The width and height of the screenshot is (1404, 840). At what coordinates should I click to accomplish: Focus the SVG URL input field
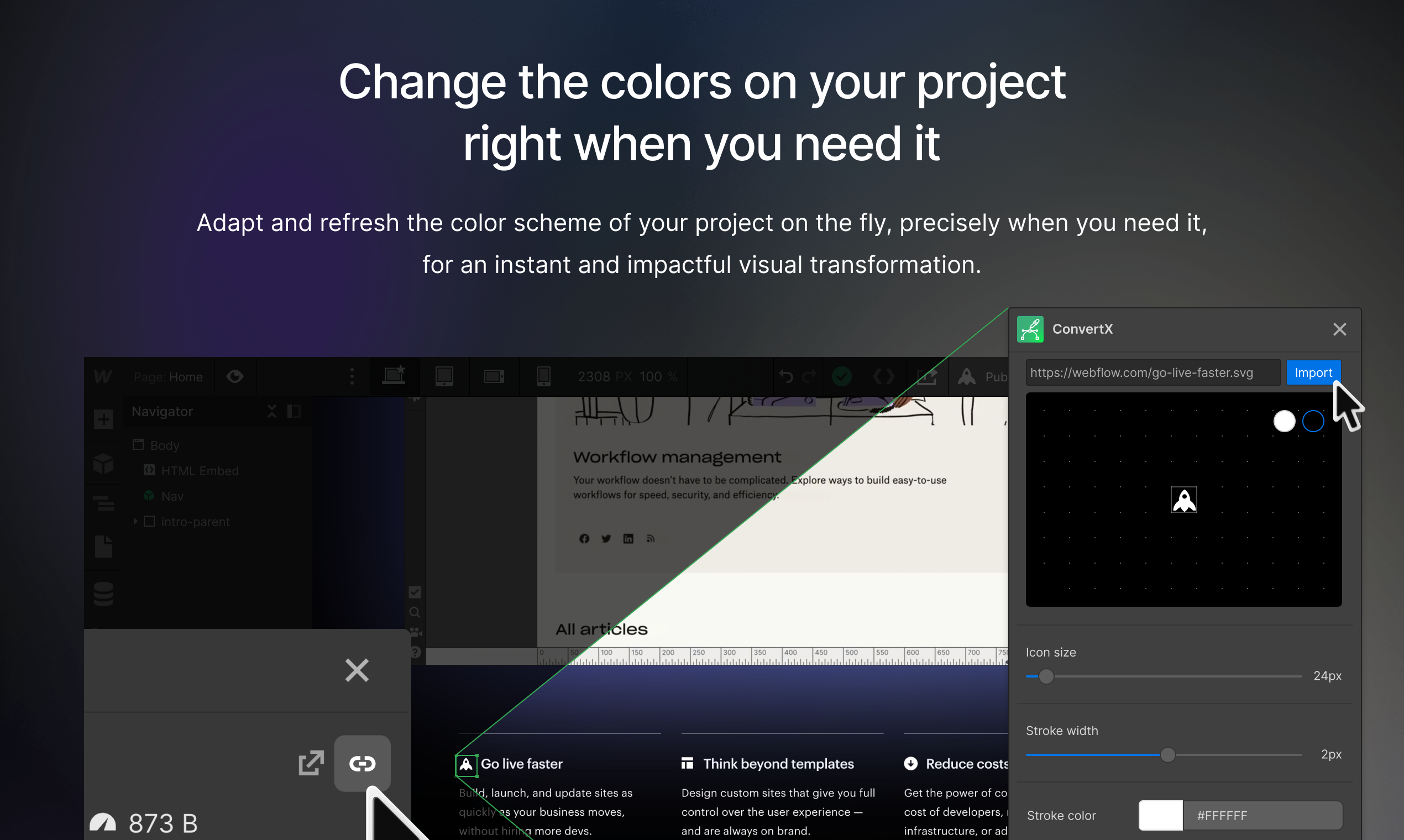[1153, 373]
